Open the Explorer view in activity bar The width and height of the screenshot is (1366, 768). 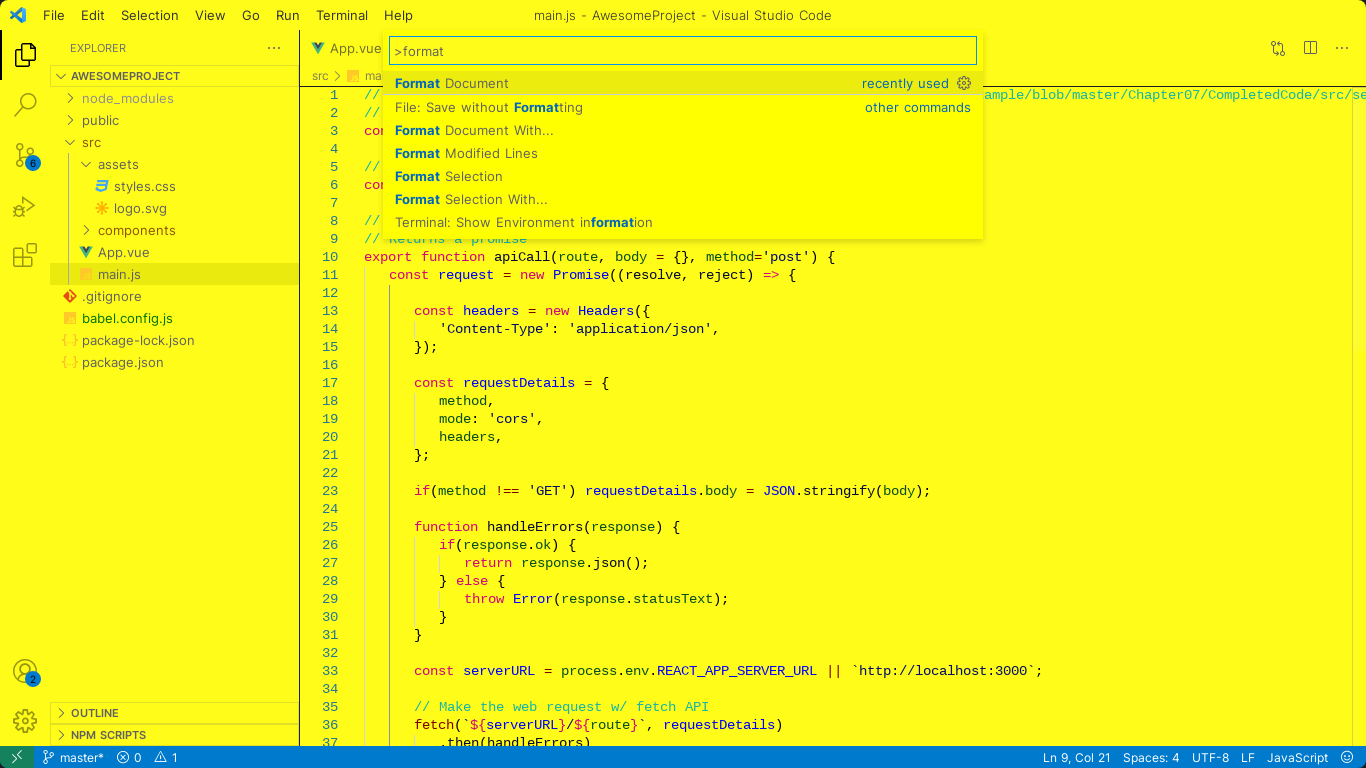(x=25, y=55)
